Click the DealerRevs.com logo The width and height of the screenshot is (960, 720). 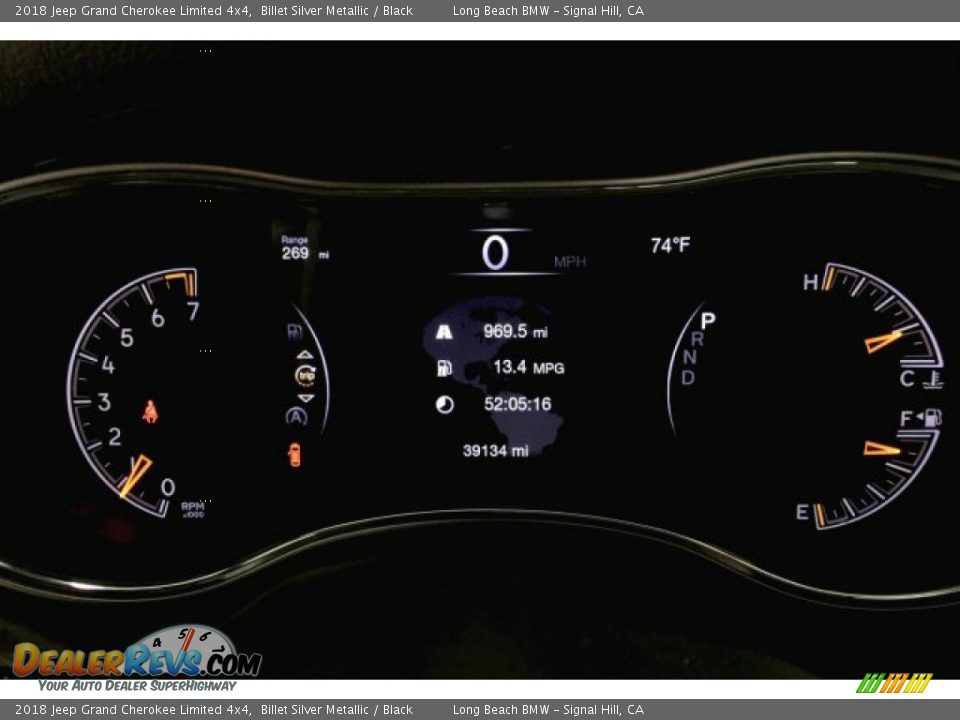pyautogui.click(x=137, y=659)
